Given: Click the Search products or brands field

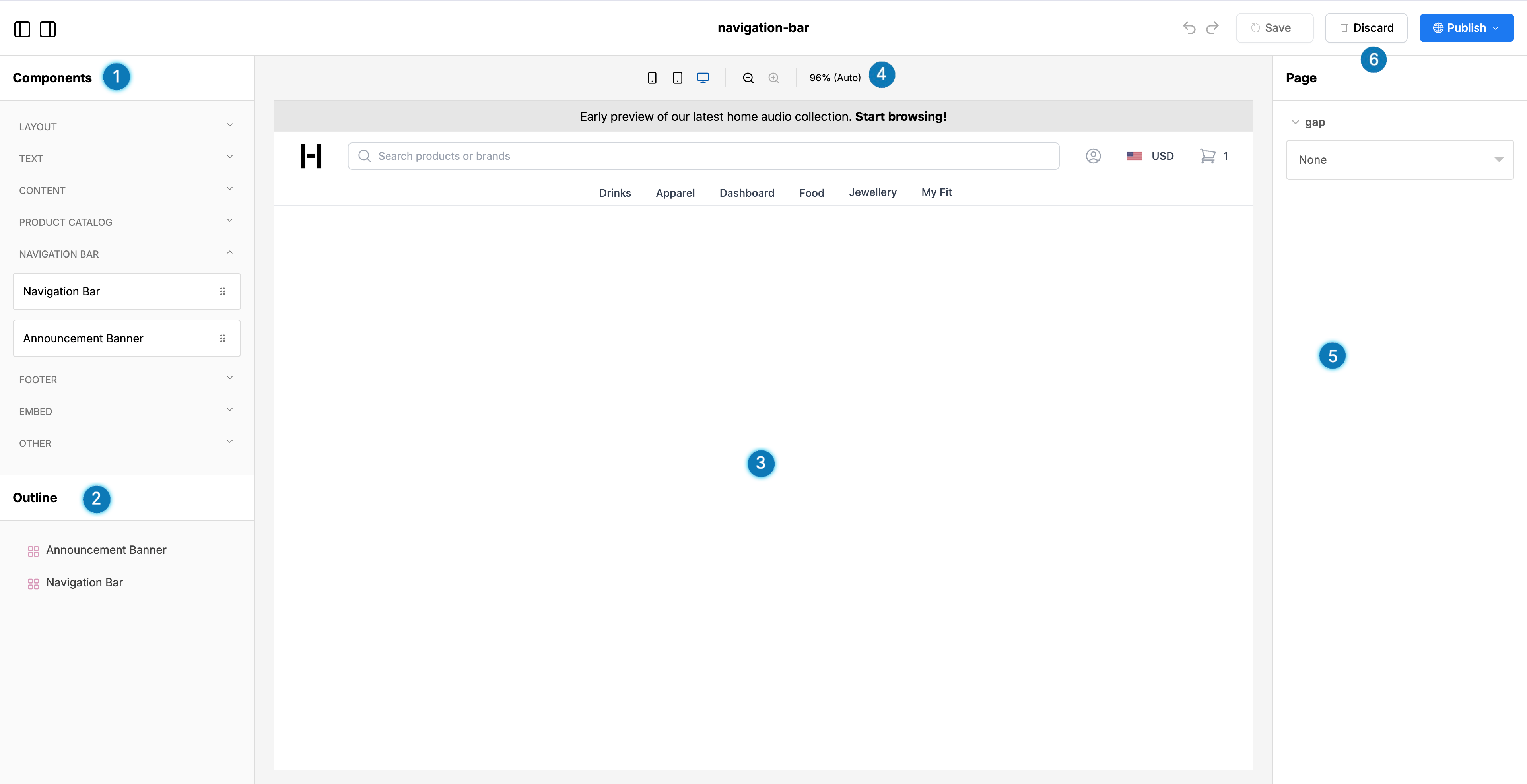Looking at the screenshot, I should click(703, 156).
